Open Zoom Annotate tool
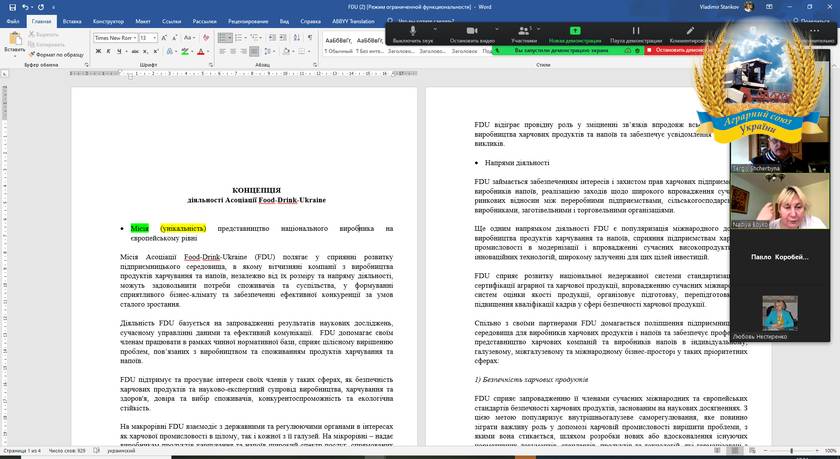Screen dimensions: 840x459 pyautogui.click(x=691, y=35)
